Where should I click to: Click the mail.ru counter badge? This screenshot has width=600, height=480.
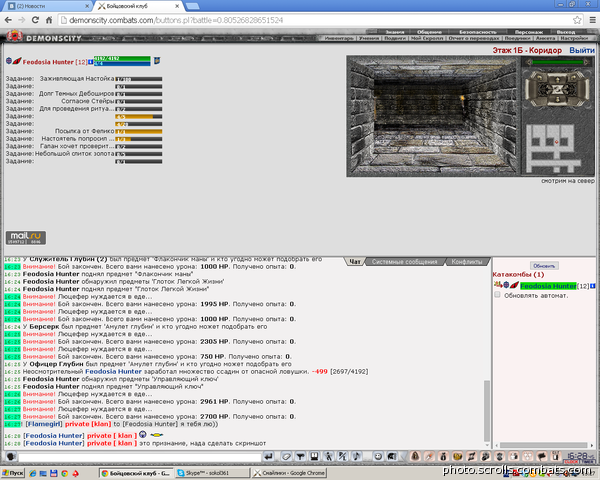(26, 237)
